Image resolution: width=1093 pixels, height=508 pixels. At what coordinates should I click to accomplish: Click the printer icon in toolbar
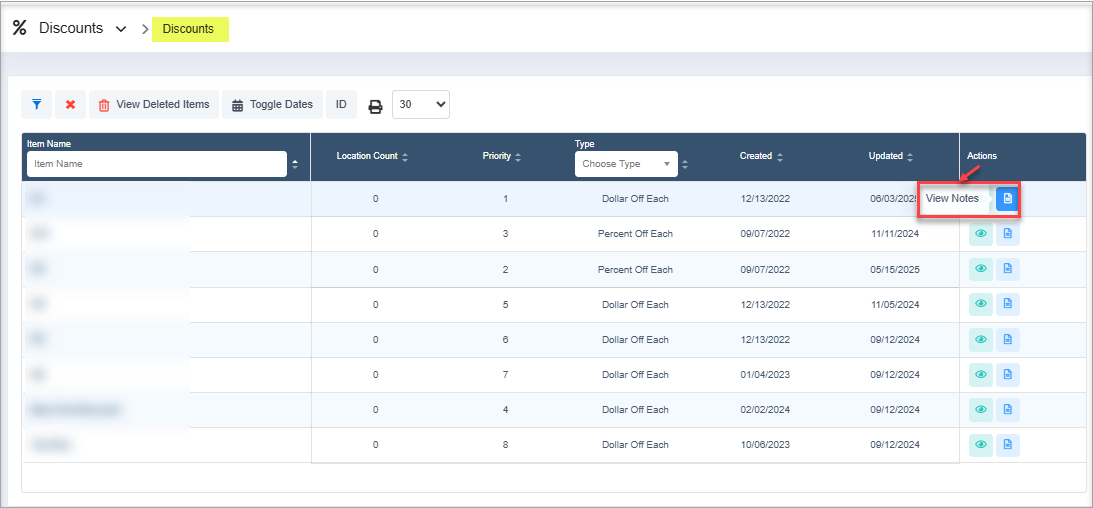coord(375,105)
